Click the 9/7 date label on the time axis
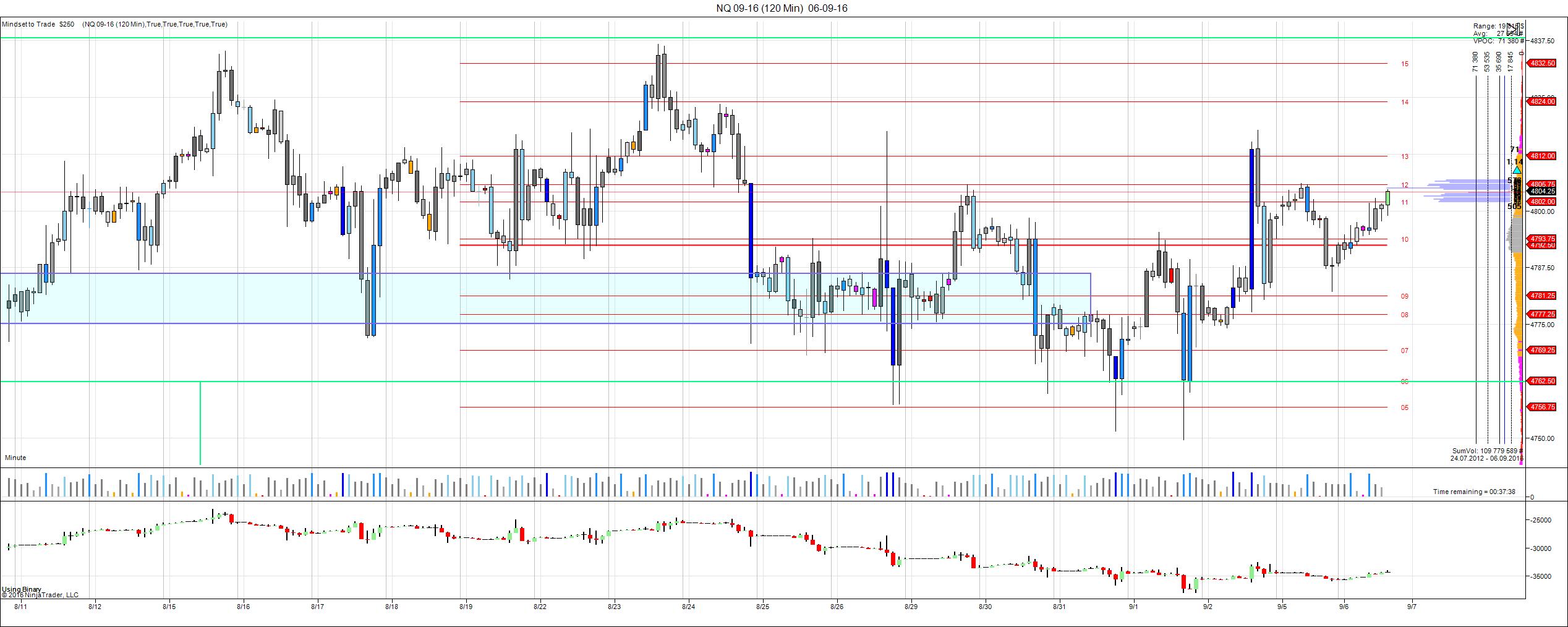1568x627 pixels. (x=1412, y=607)
